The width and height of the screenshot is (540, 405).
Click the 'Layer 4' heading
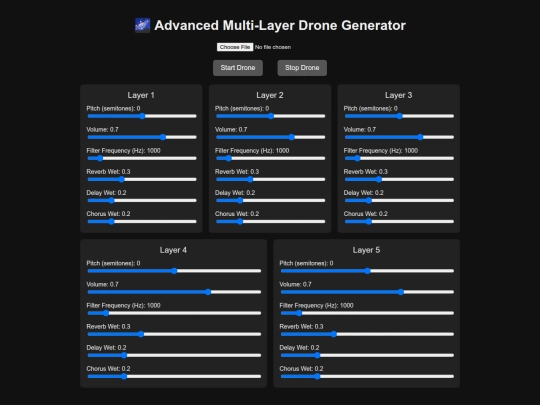click(173, 250)
